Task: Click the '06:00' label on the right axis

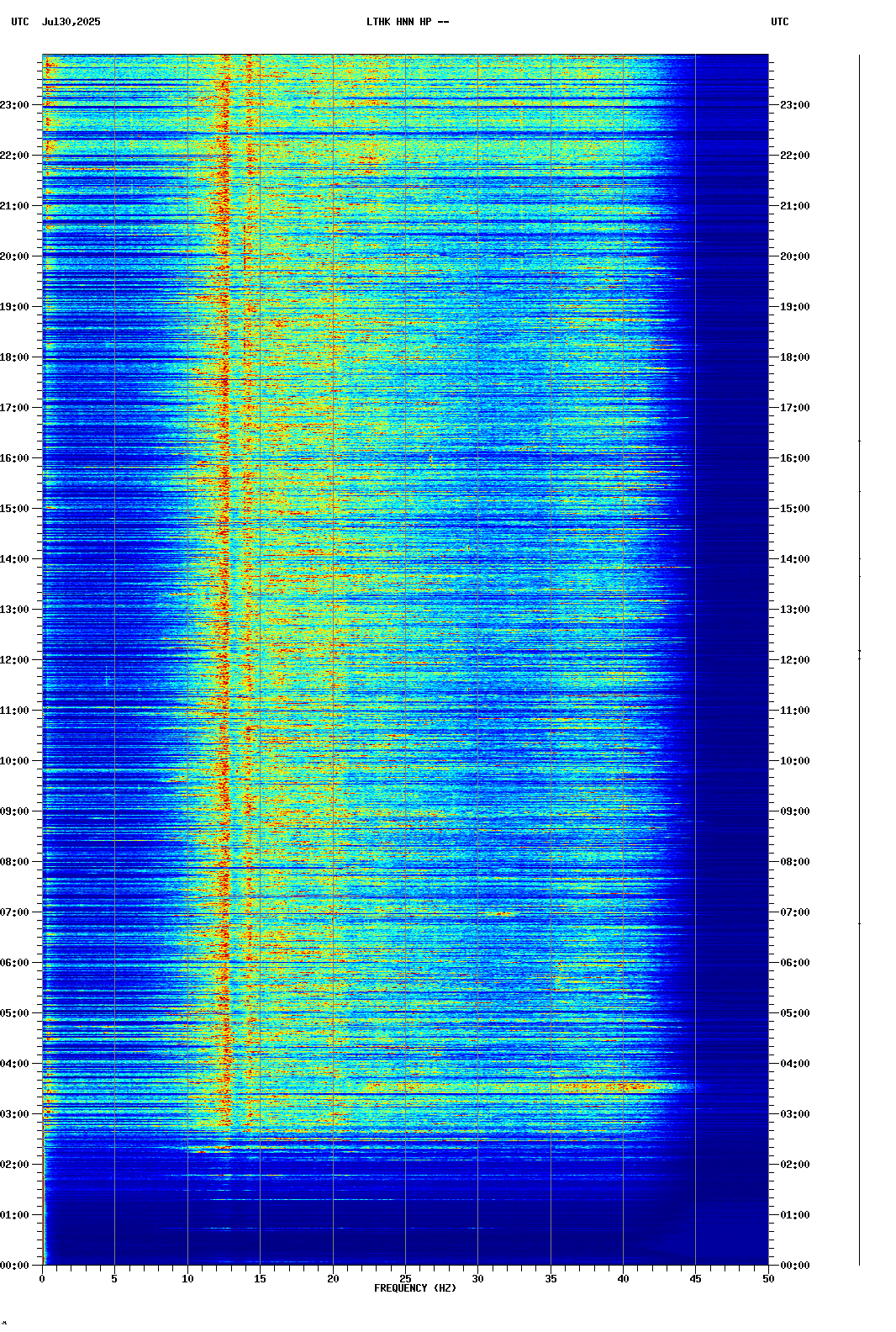Action: point(795,963)
